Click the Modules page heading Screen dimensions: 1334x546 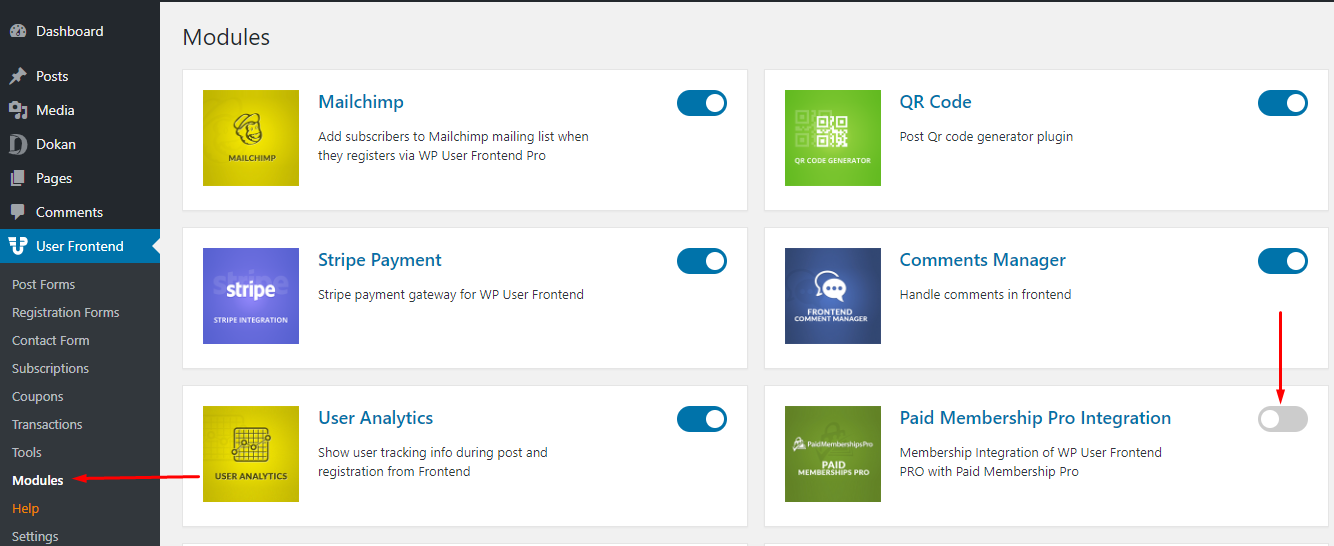227,38
